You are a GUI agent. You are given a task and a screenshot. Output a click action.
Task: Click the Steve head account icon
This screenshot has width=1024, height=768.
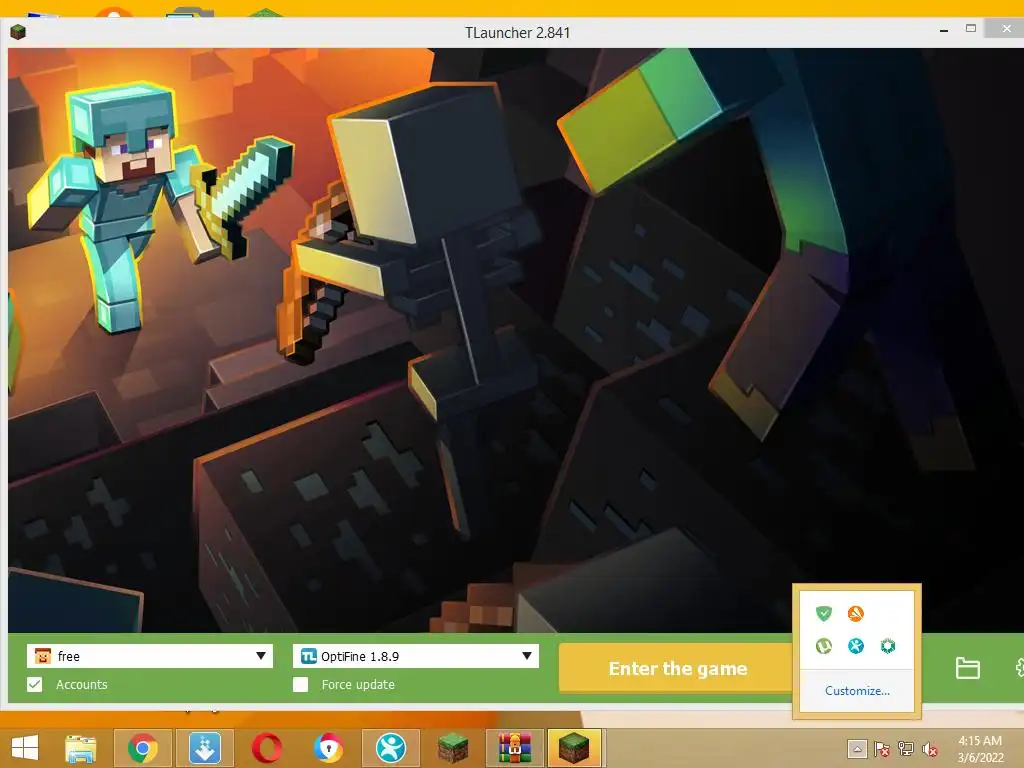click(43, 656)
